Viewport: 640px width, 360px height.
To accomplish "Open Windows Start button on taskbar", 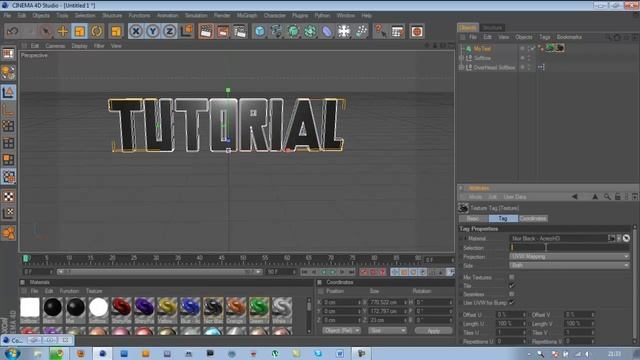I will pos(12,353).
